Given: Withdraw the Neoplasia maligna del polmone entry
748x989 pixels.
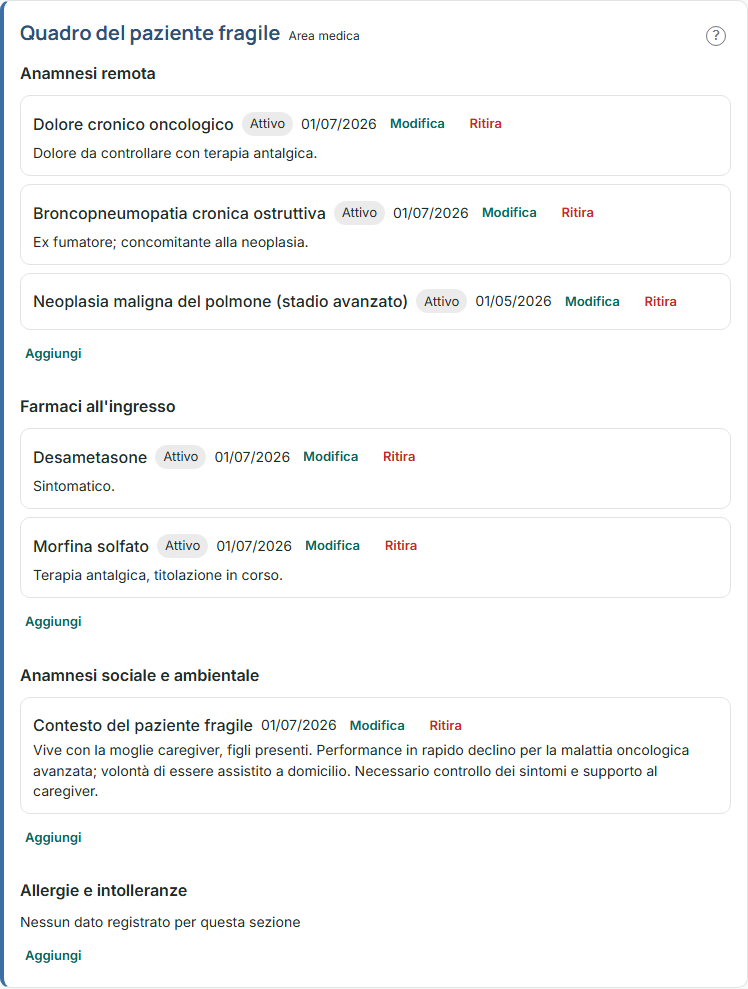Looking at the screenshot, I should pyautogui.click(x=660, y=301).
